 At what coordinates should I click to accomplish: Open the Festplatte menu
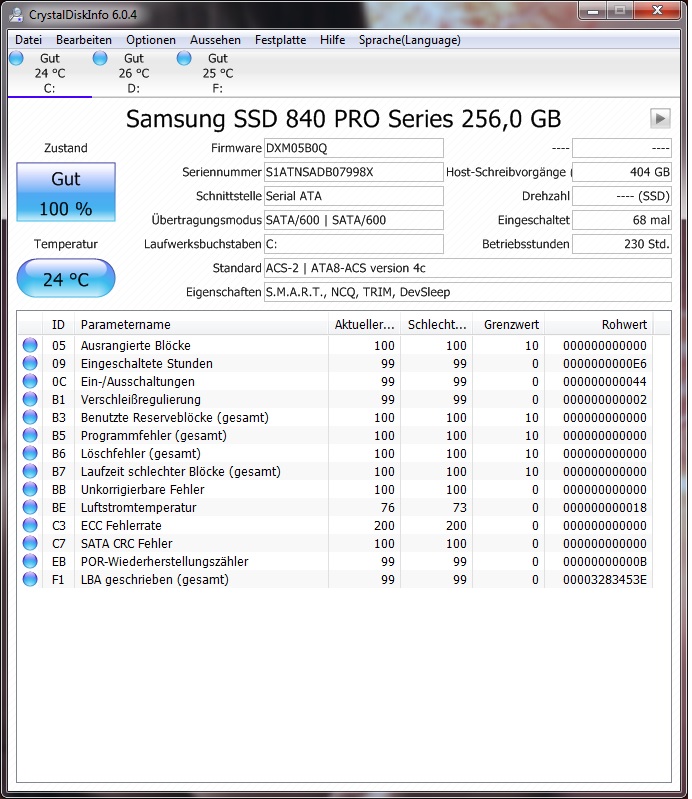280,40
